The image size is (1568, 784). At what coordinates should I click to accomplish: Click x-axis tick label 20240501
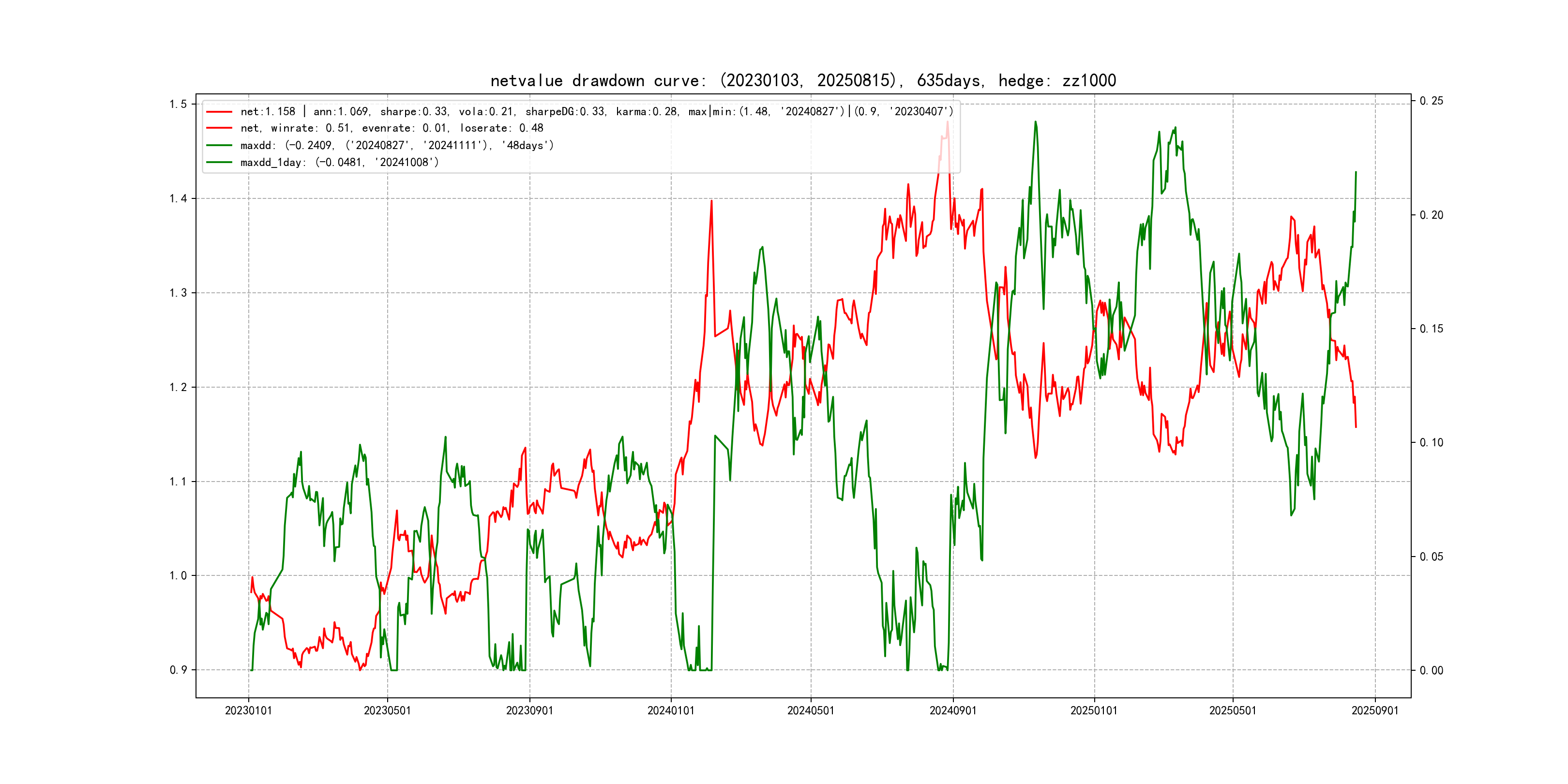811,710
